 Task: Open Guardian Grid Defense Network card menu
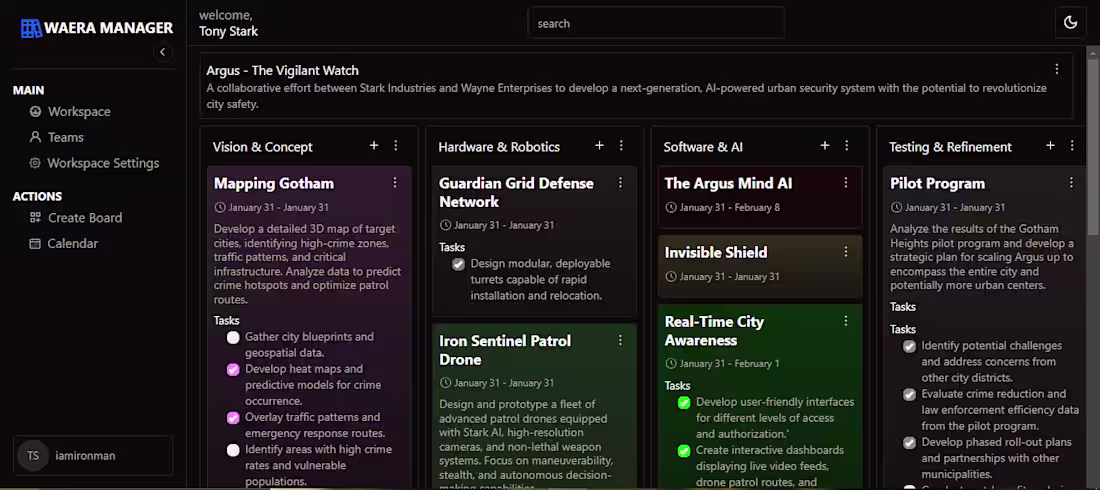click(x=620, y=183)
